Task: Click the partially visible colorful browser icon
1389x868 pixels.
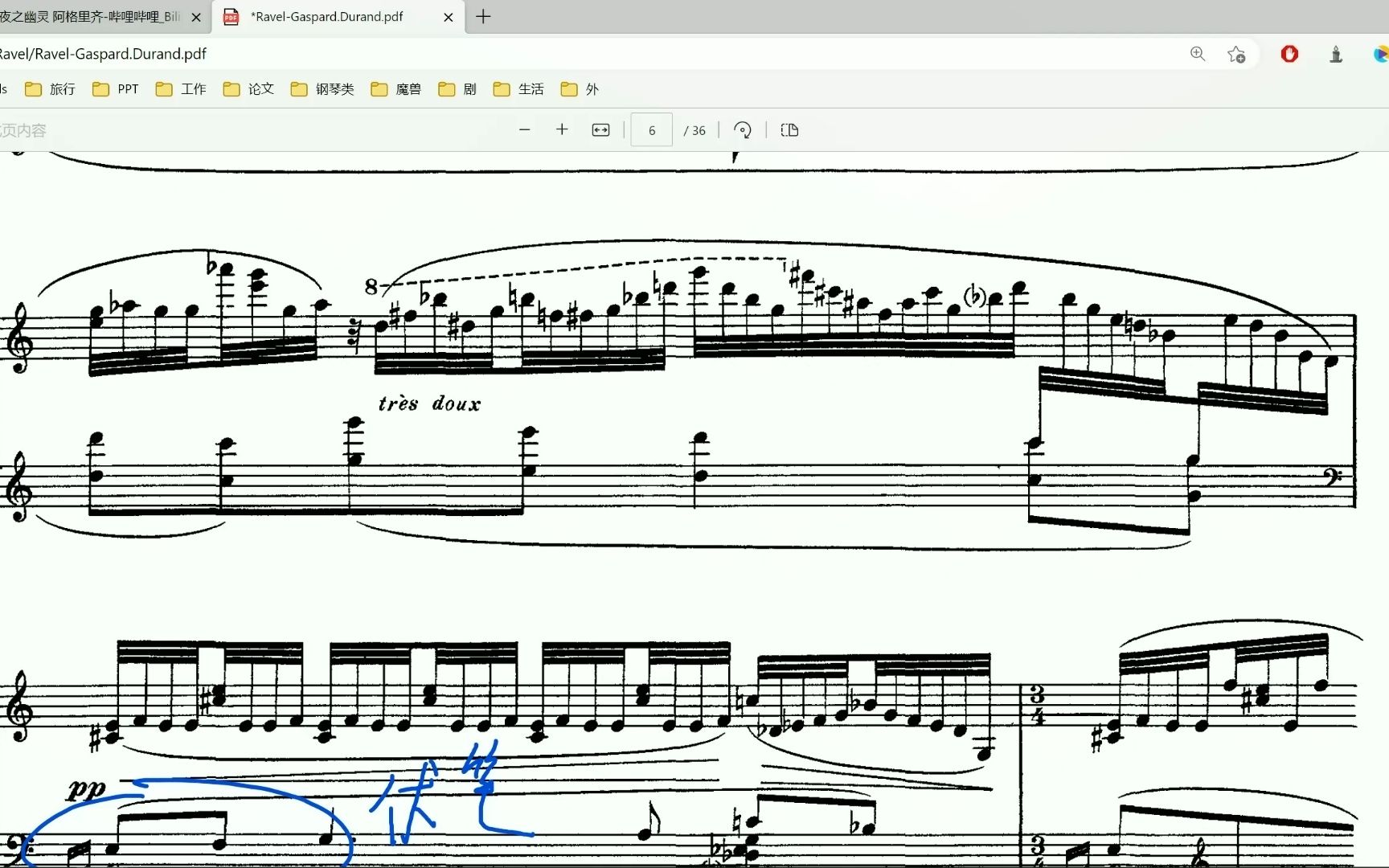Action: [1381, 54]
